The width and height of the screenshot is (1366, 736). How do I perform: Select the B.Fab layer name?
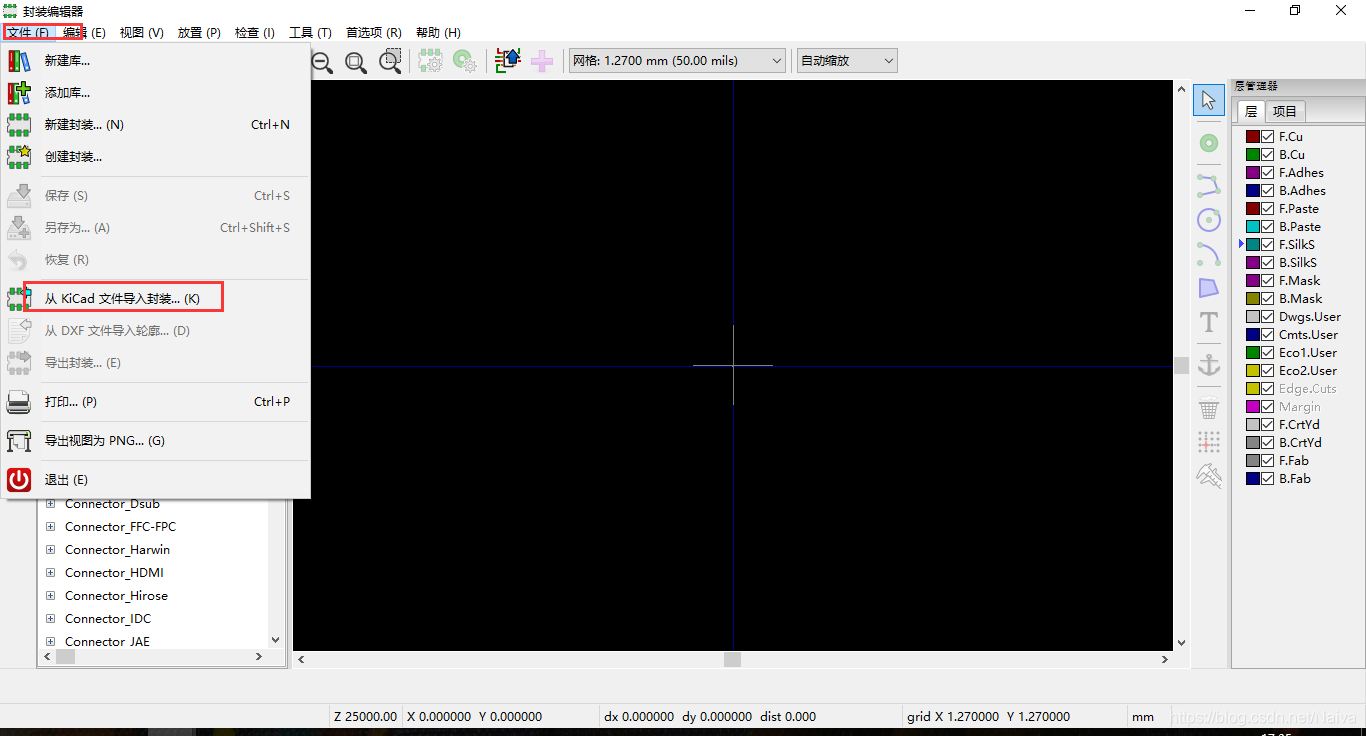pos(1295,479)
